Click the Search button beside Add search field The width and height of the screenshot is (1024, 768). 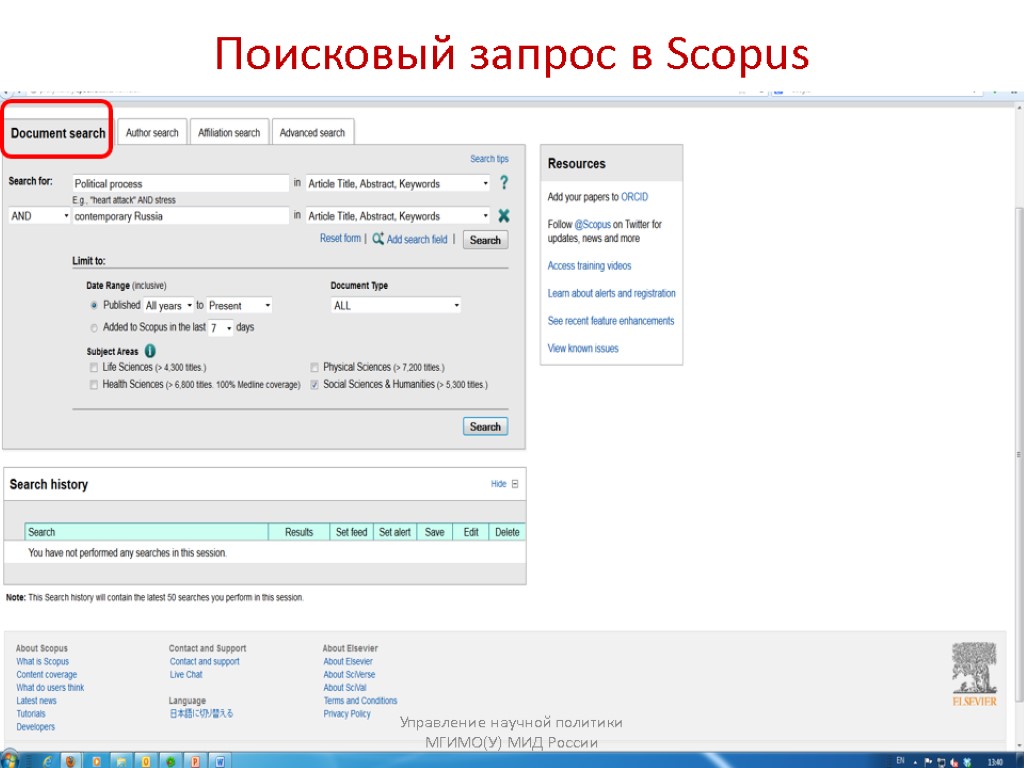[485, 240]
